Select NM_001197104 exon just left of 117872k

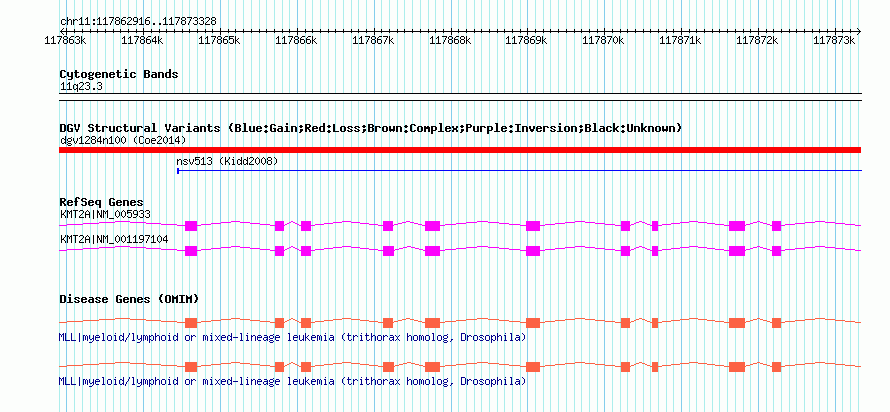pos(737,251)
